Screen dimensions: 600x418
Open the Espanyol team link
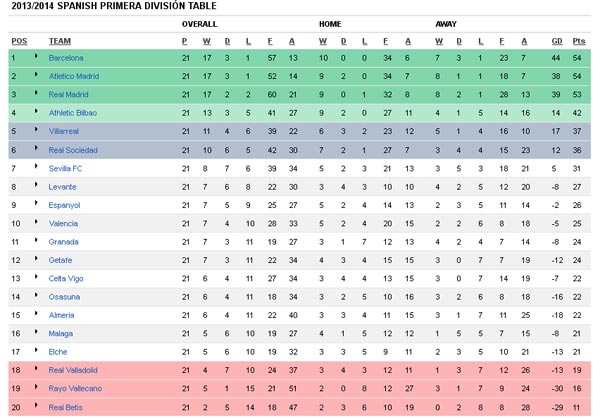coord(64,205)
